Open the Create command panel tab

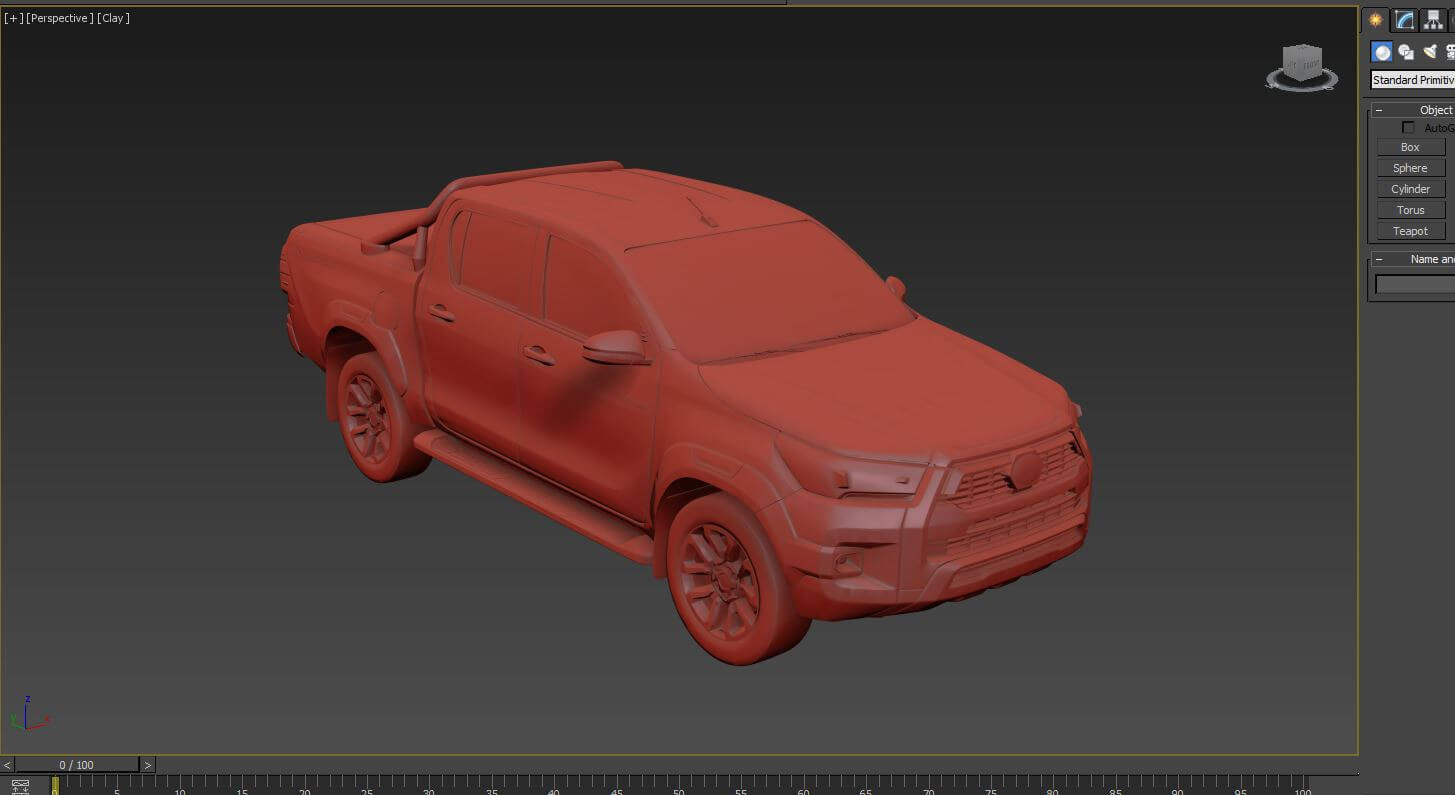click(1376, 19)
